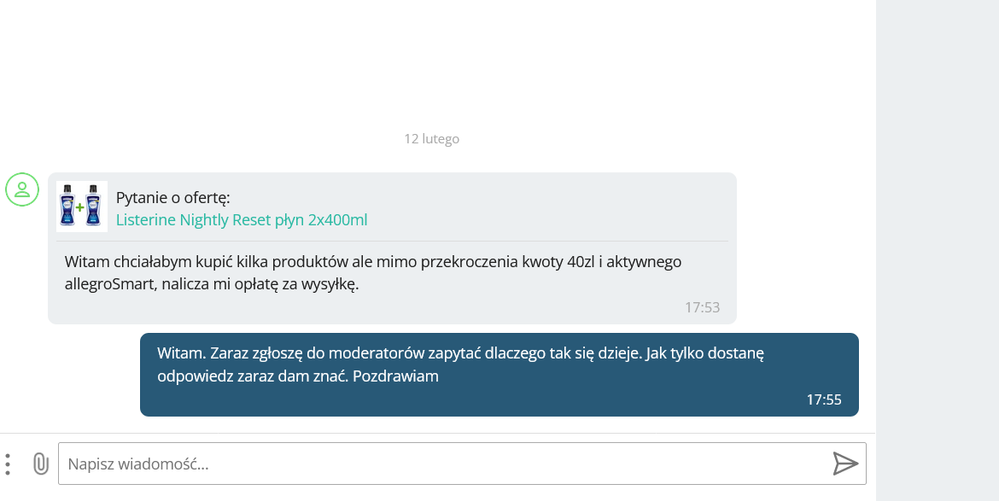Image resolution: width=999 pixels, height=501 pixels.
Task: Open the Listerine product thumbnail image
Action: tap(82, 206)
